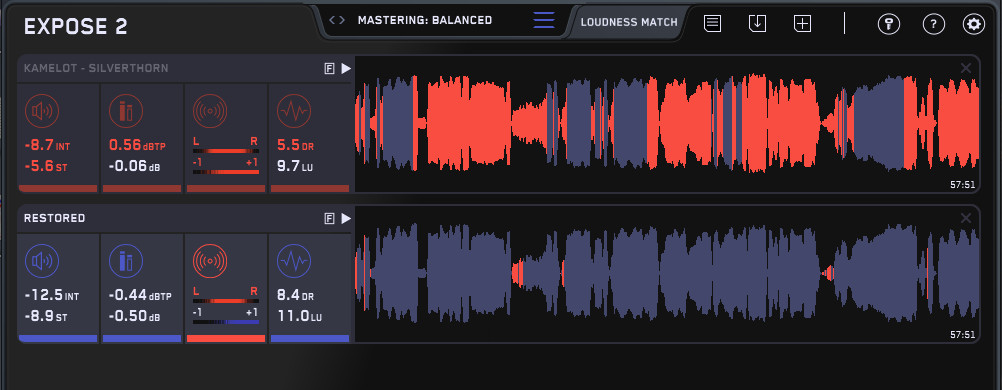Click the Kamelot track -1/+1 correlation meter
Image resolution: width=1002 pixels, height=390 pixels.
pyautogui.click(x=226, y=172)
